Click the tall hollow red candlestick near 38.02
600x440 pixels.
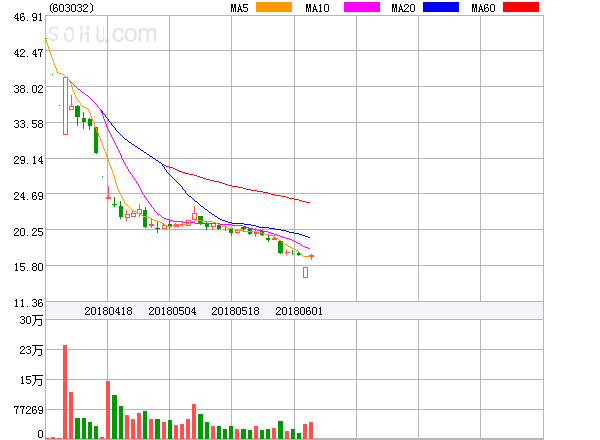(x=65, y=106)
